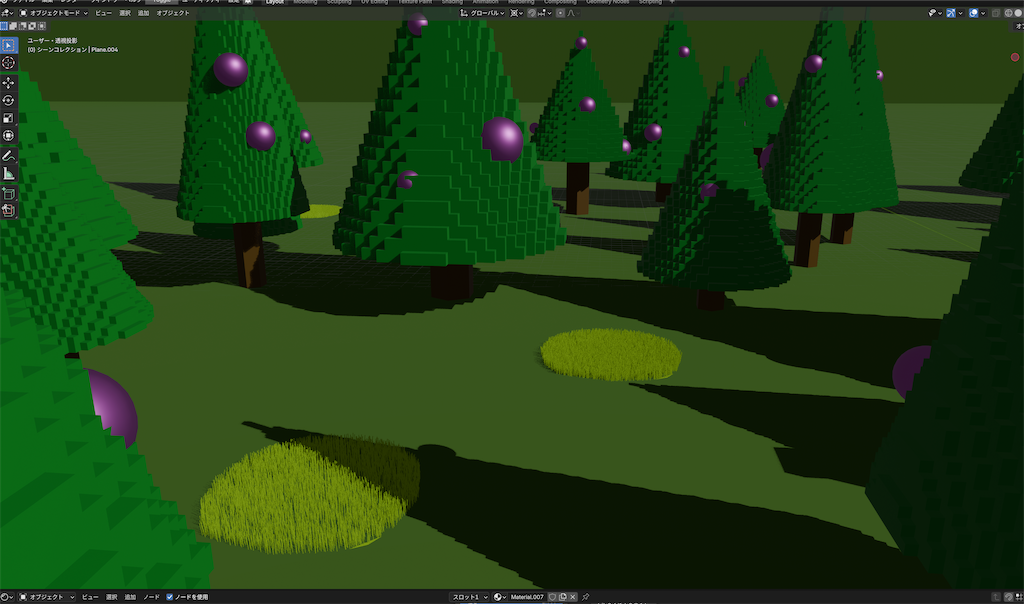Image resolution: width=1024 pixels, height=604 pixels.
Task: Open the スロット1 material slot dropdown
Action: coord(470,597)
